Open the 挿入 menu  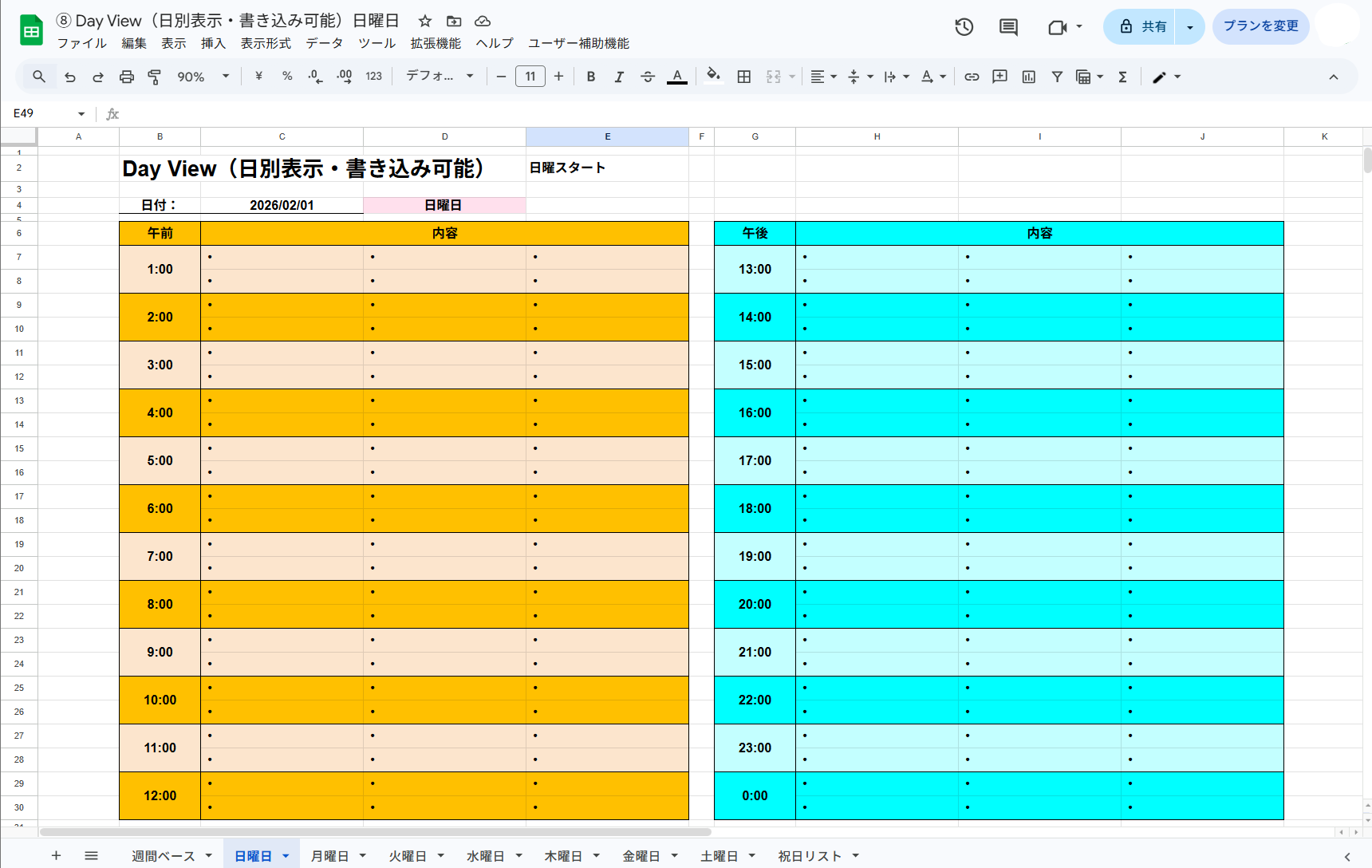coord(213,43)
